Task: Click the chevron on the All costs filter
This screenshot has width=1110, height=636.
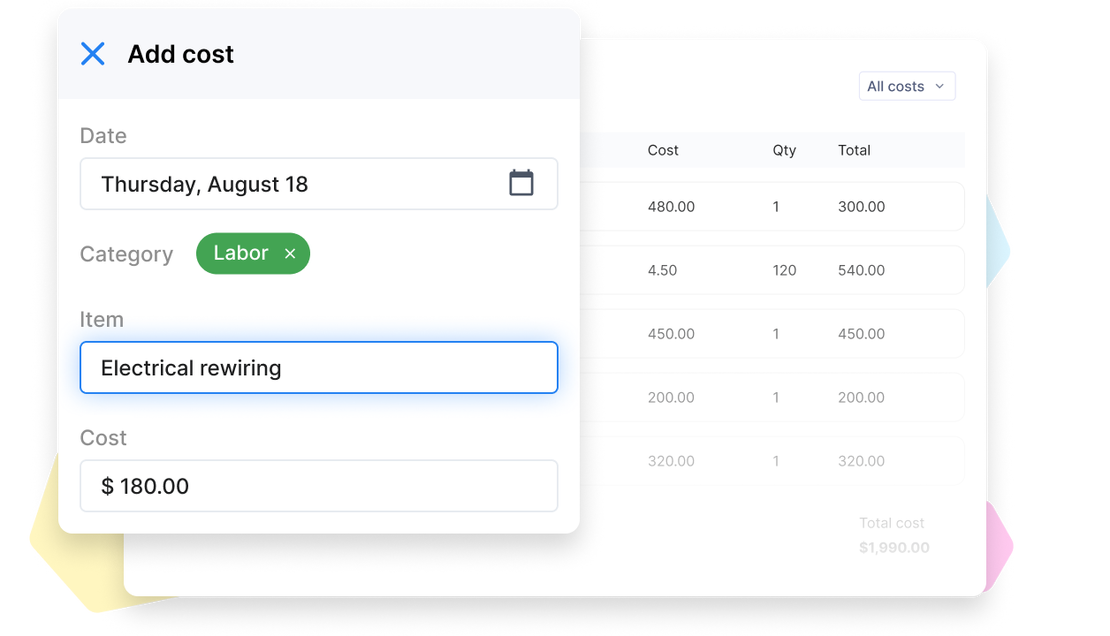Action: [x=941, y=86]
